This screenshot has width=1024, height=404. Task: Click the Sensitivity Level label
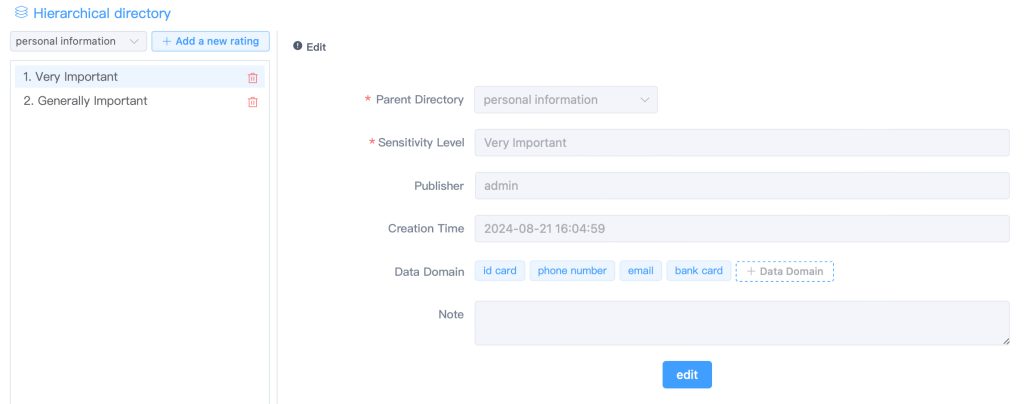click(x=421, y=142)
